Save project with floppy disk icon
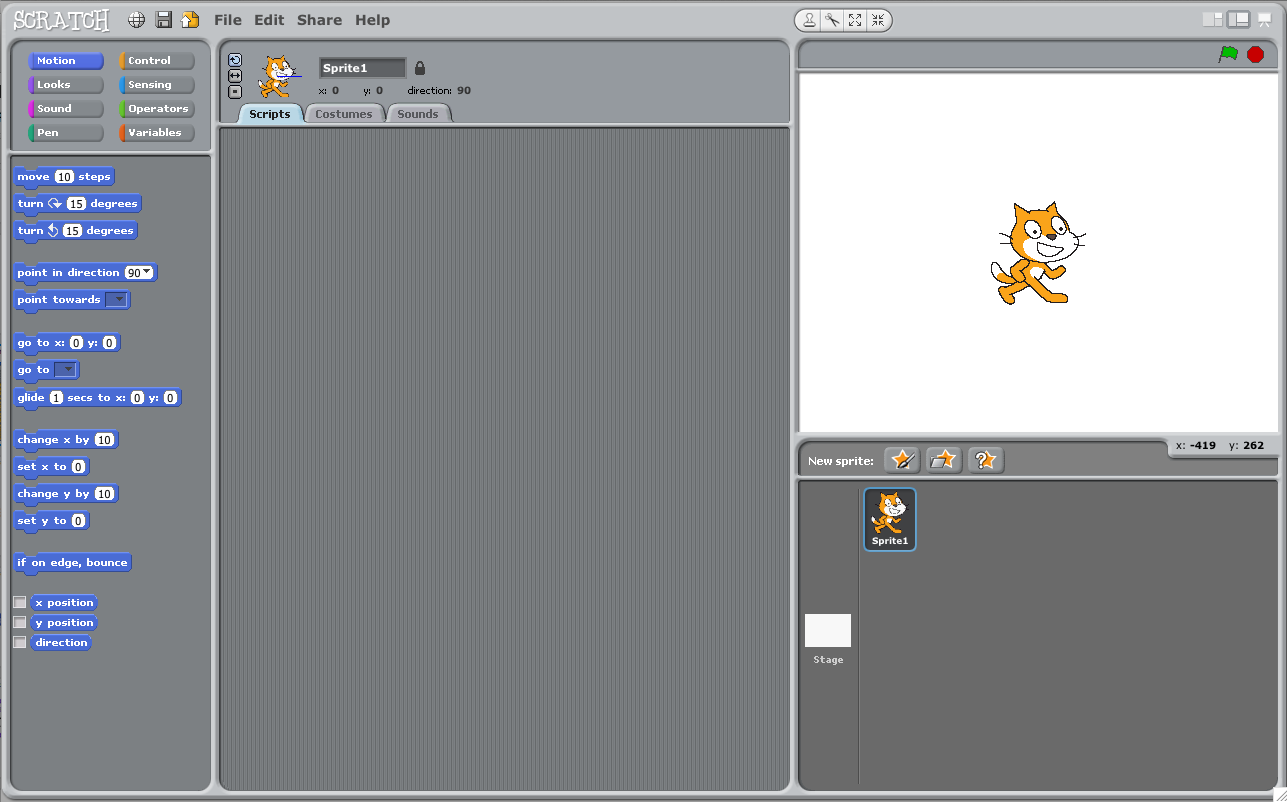Viewport: 1287px width, 802px height. click(164, 20)
